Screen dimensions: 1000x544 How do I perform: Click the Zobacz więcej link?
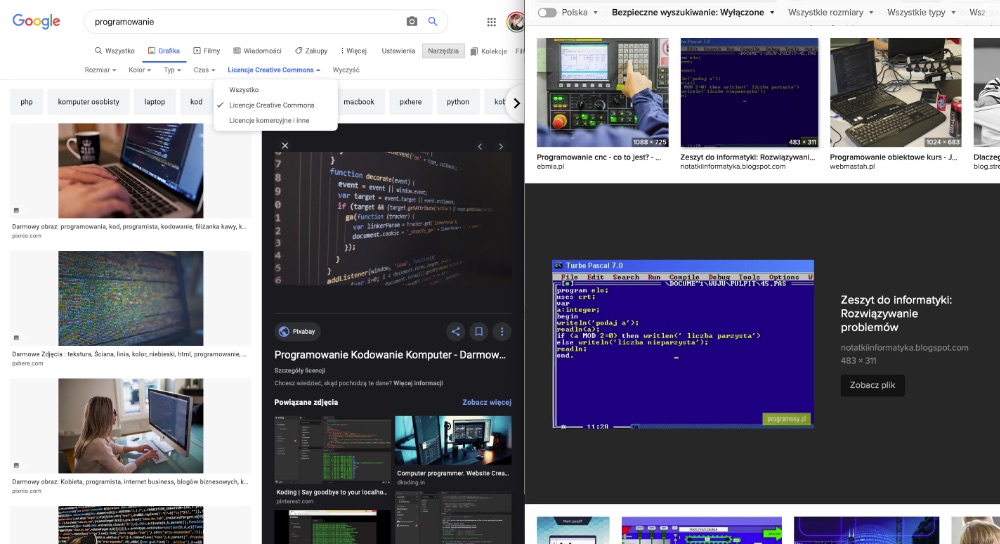[486, 402]
